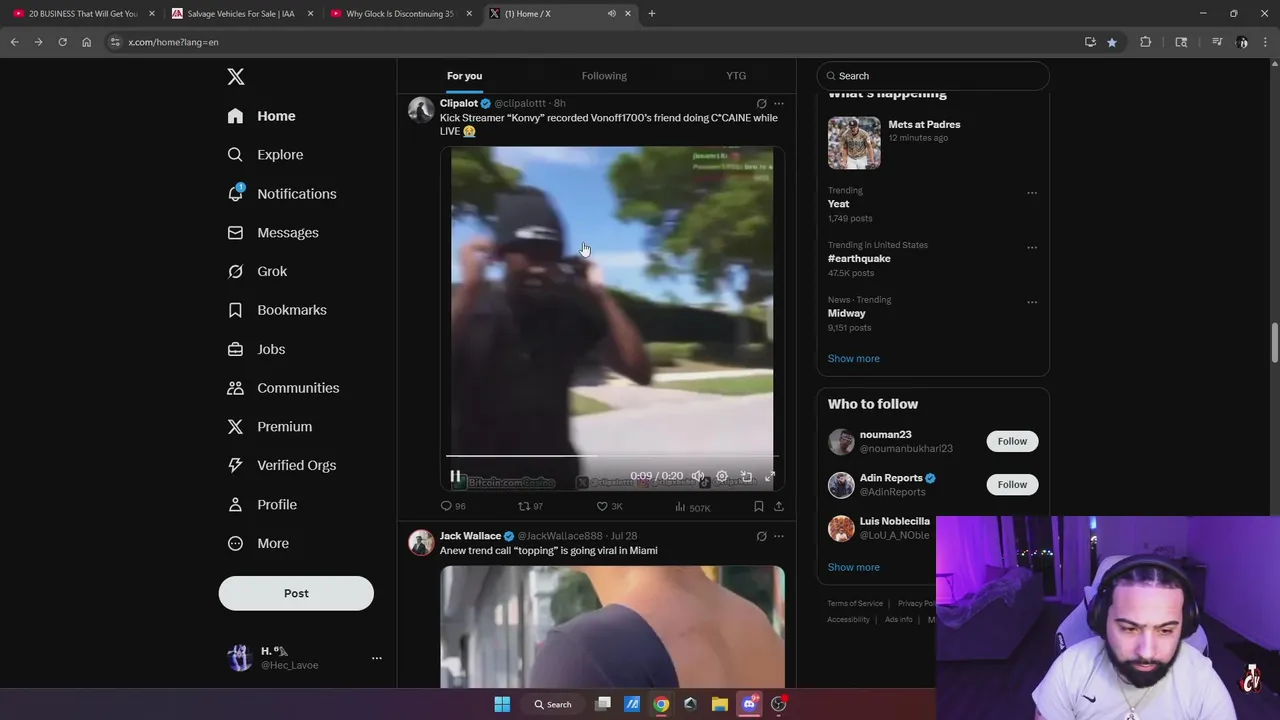Open account menu dots next to @Hec_Lavoe

coord(377,658)
